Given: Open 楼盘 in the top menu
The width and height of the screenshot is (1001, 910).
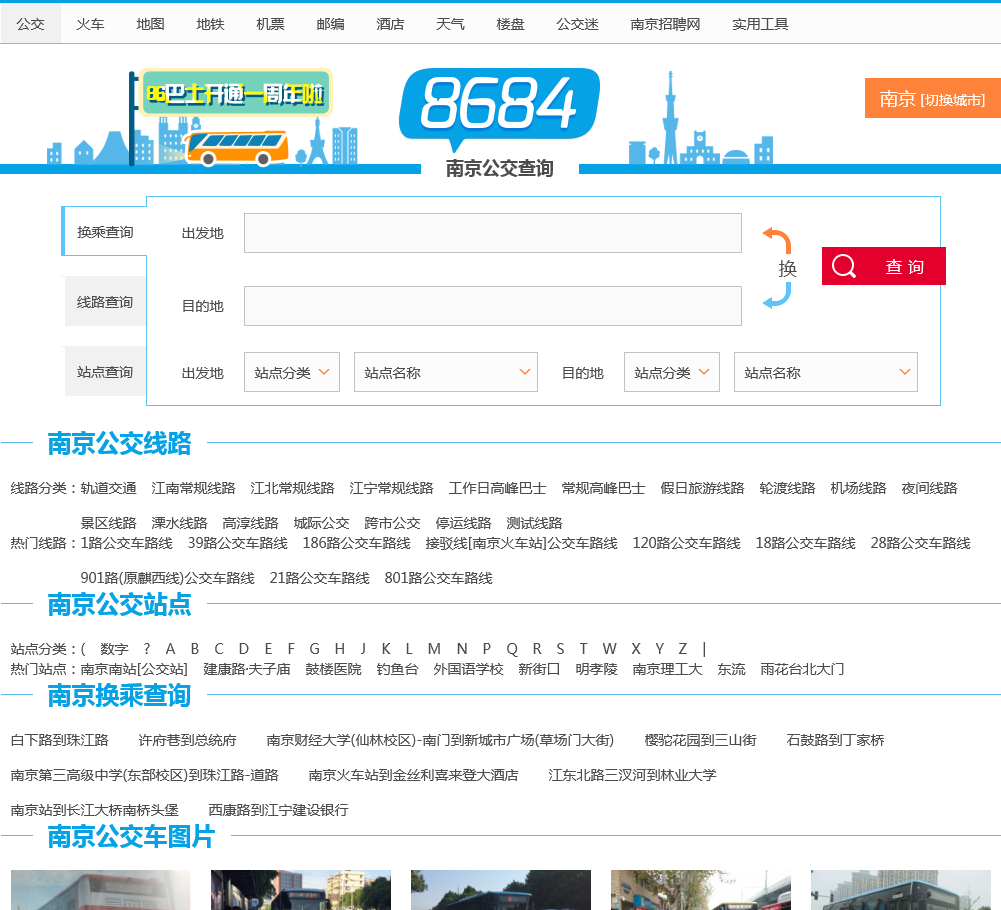Looking at the screenshot, I should click(510, 24).
